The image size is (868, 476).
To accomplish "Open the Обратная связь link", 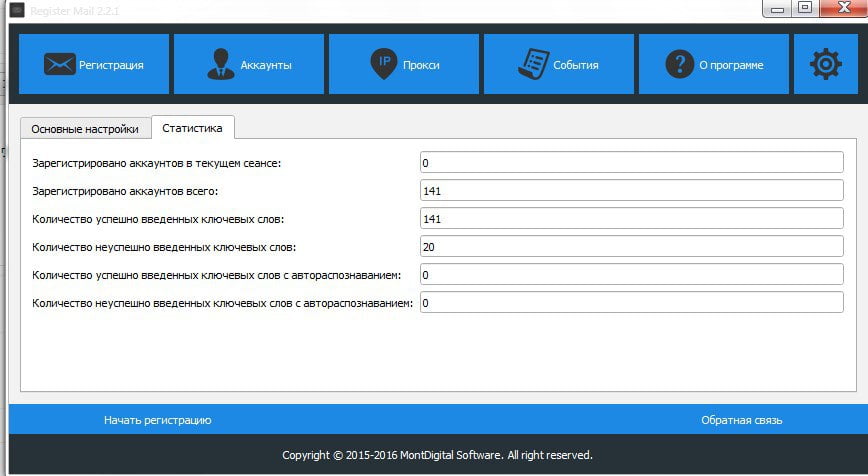I will coord(741,420).
